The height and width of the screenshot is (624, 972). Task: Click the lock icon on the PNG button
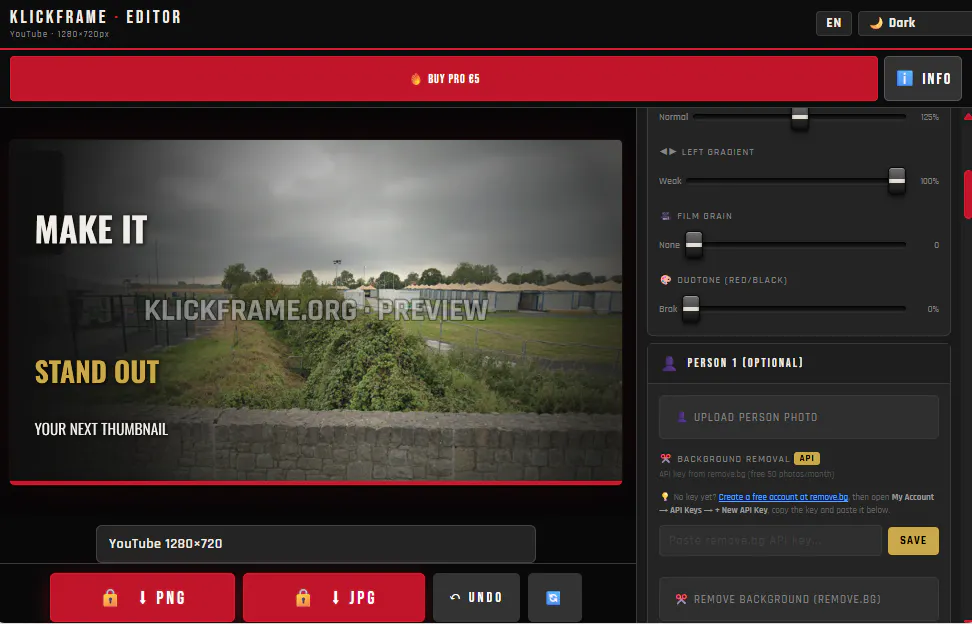[x=110, y=597]
